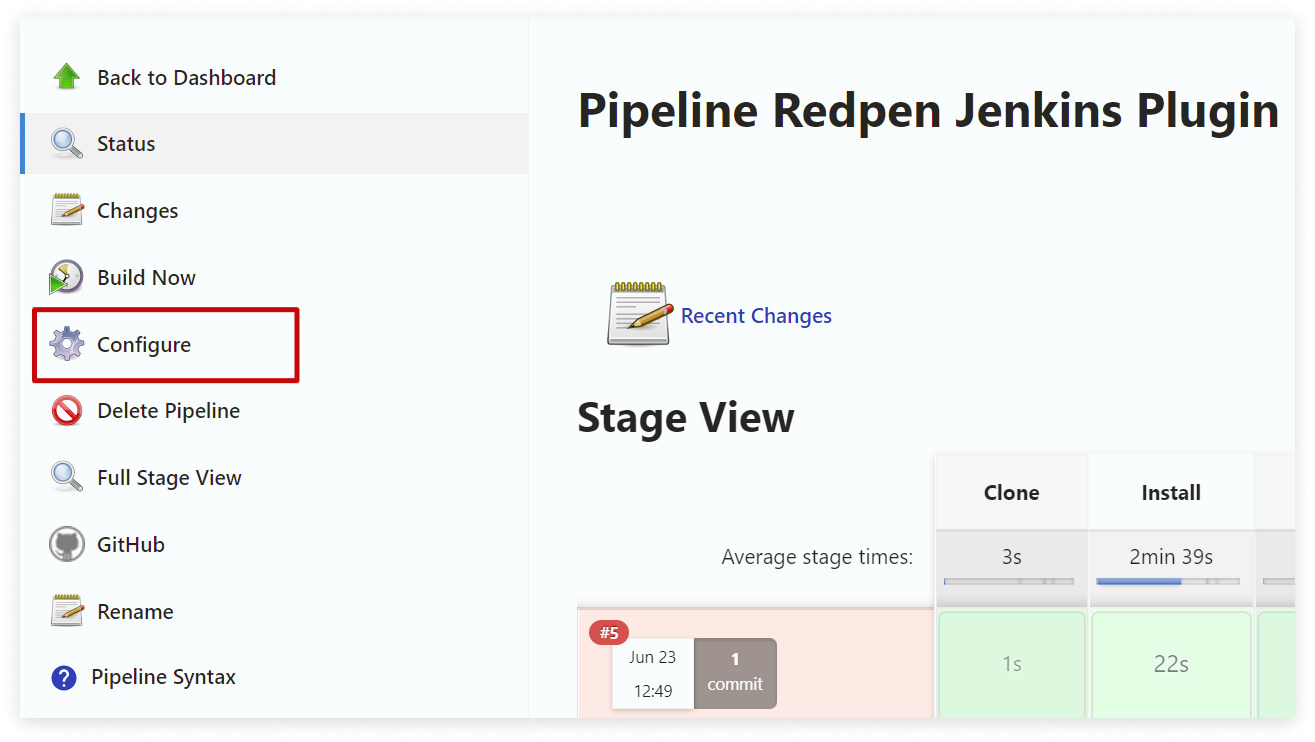This screenshot has height=742, width=1315.
Task: Click the Average stage times label
Action: coord(817,557)
